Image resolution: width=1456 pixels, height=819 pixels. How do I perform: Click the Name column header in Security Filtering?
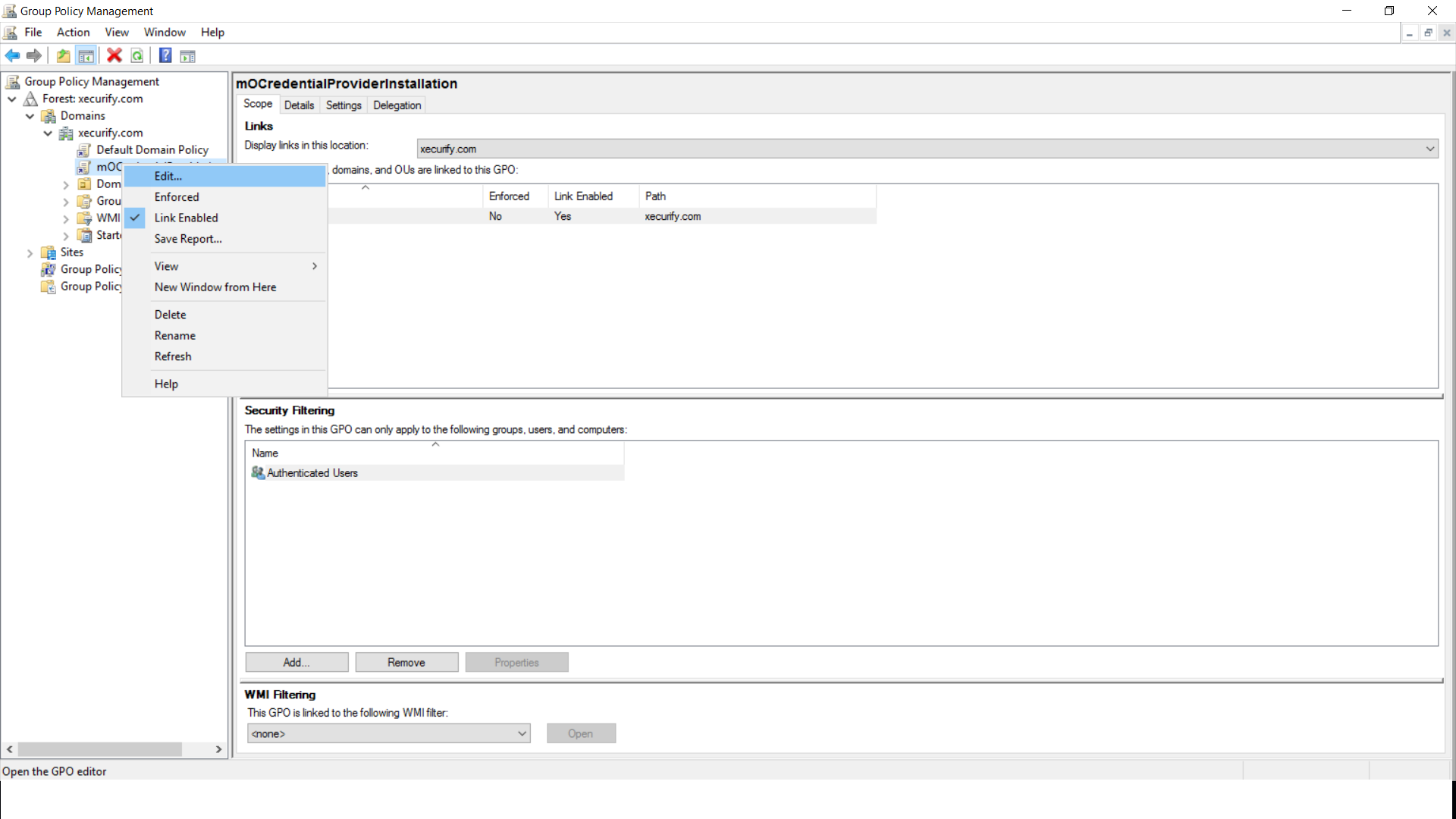pos(435,453)
